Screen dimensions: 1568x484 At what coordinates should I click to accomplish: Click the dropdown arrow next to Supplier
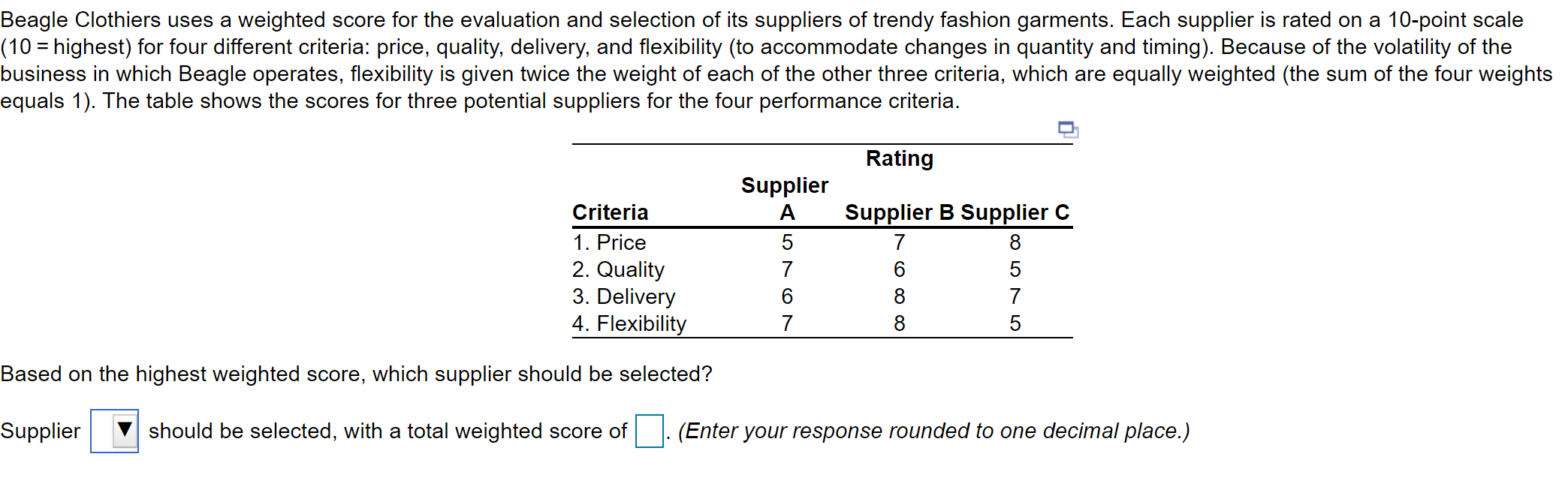pos(125,431)
